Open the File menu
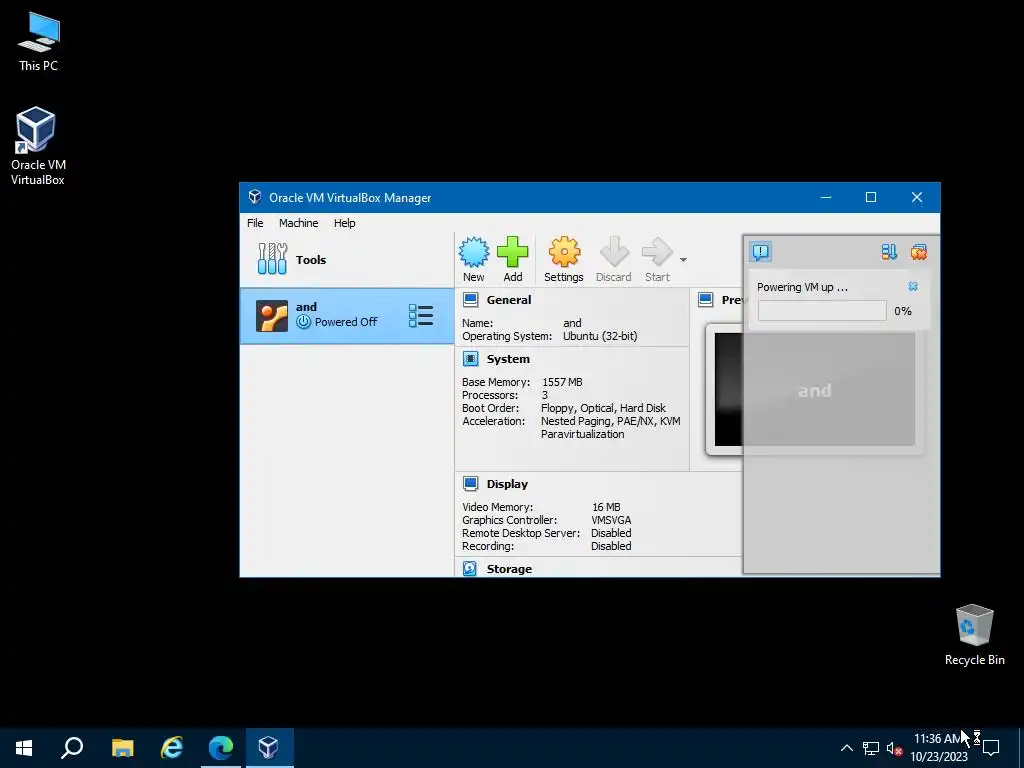The height and width of the screenshot is (768, 1024). (255, 223)
